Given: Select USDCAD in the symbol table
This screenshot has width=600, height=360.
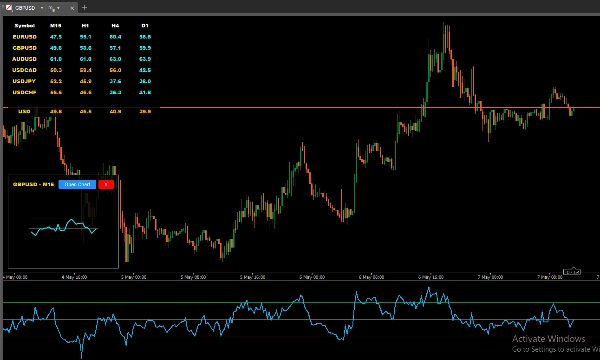Looking at the screenshot, I should tap(24, 70).
